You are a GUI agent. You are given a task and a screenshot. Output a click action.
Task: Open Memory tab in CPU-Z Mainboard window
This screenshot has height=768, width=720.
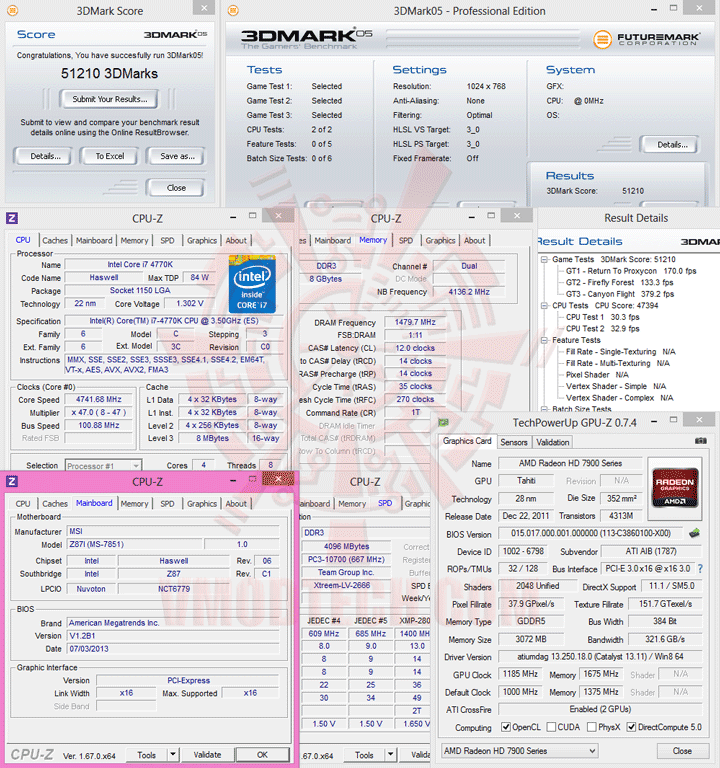click(134, 504)
